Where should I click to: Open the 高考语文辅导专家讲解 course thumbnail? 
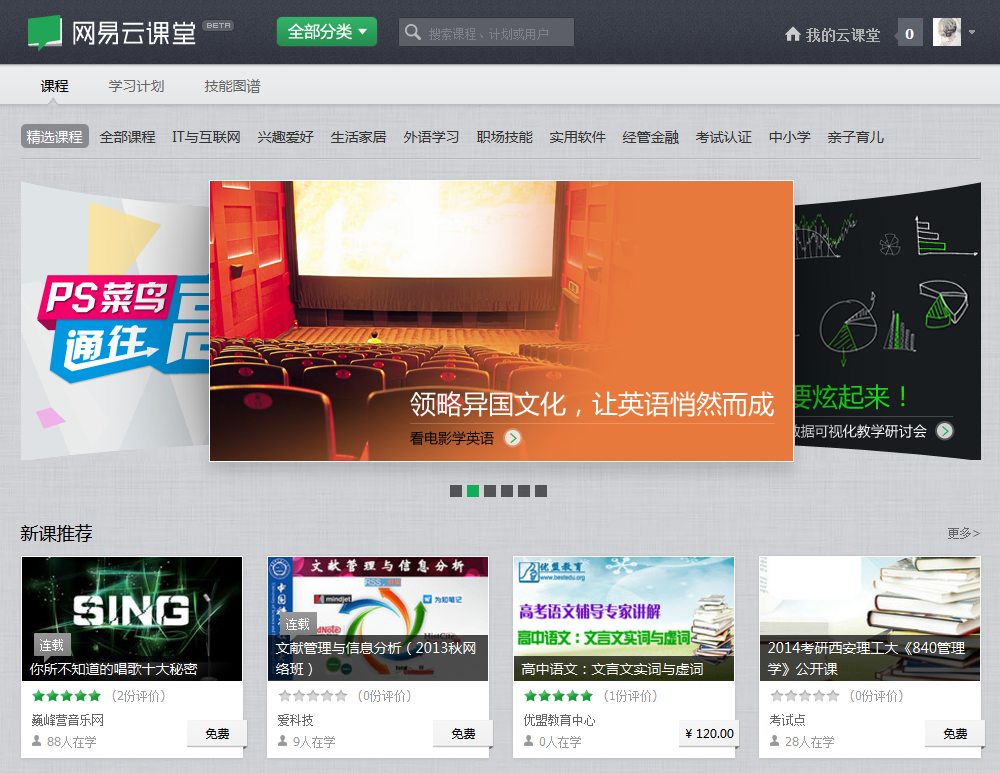coord(624,618)
